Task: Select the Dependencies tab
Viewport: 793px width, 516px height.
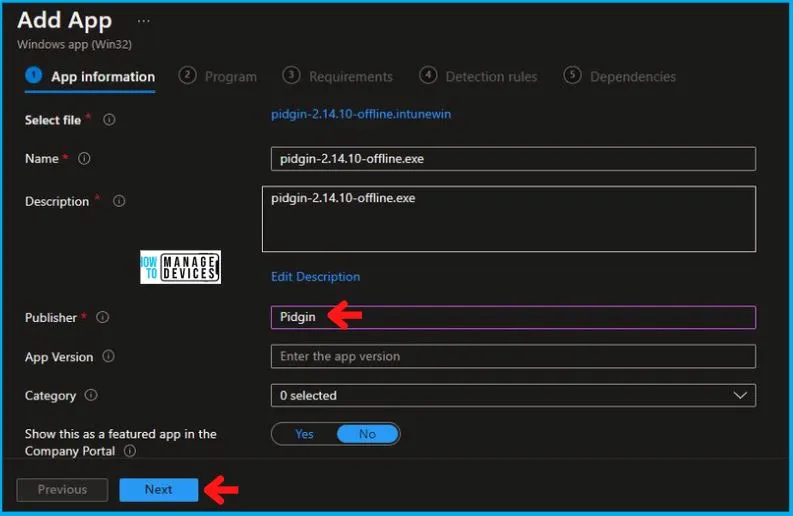Action: [621, 76]
